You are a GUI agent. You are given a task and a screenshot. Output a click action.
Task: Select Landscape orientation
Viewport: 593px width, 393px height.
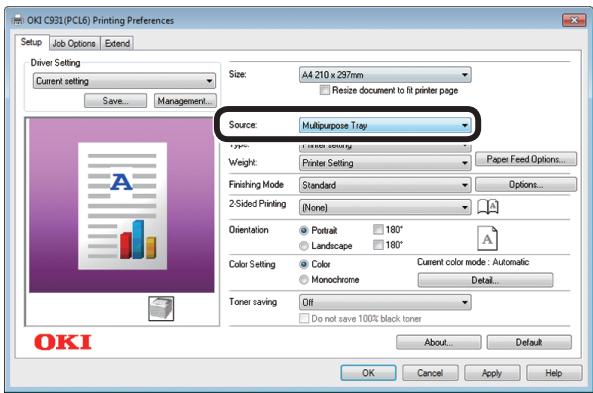pos(304,246)
